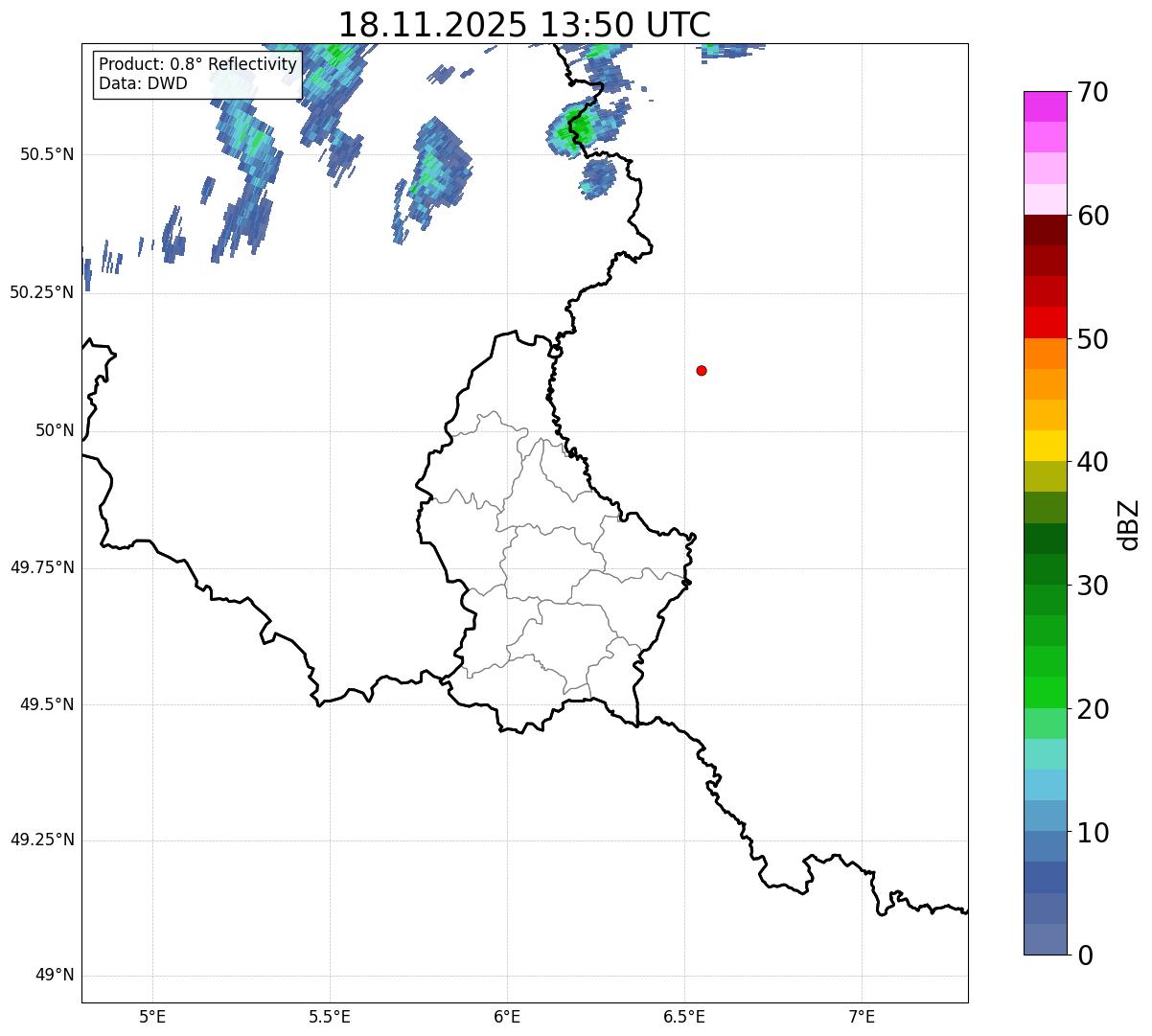This screenshot has height=1036, width=1152.
Task: Click the title '18.11.2025 13:50 UTC'
Action: pos(524,24)
